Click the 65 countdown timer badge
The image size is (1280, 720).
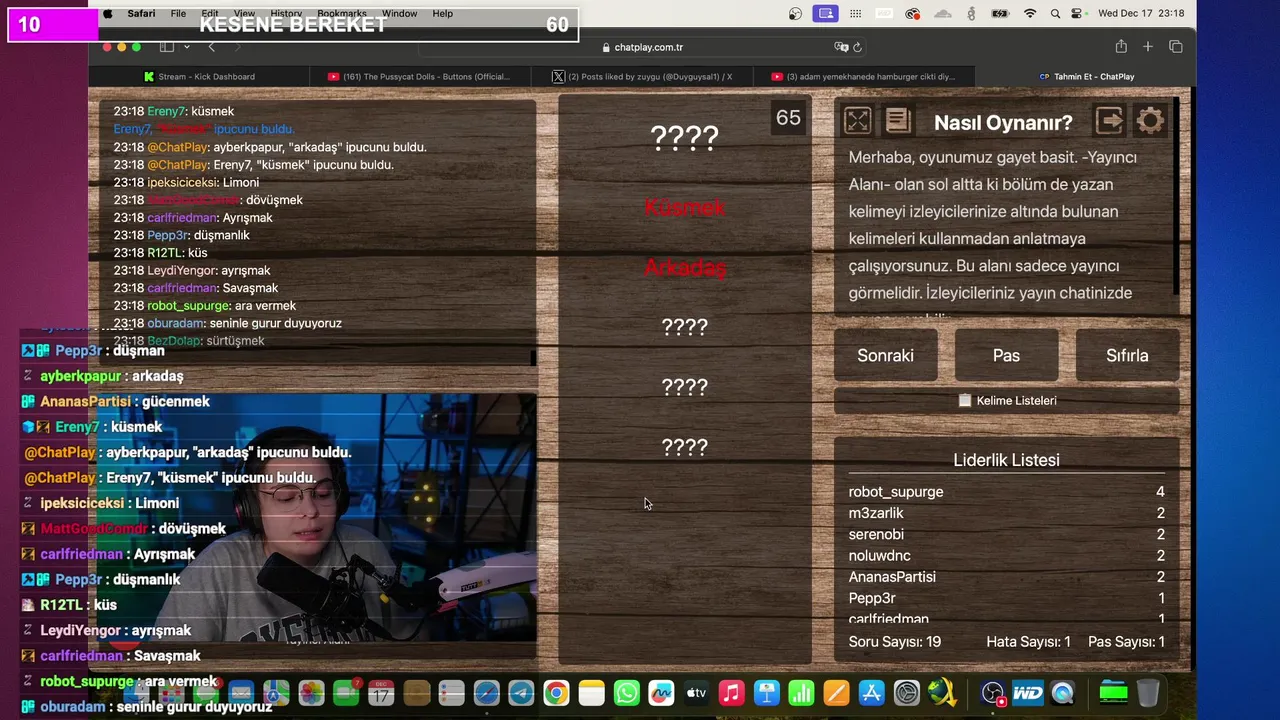(788, 118)
